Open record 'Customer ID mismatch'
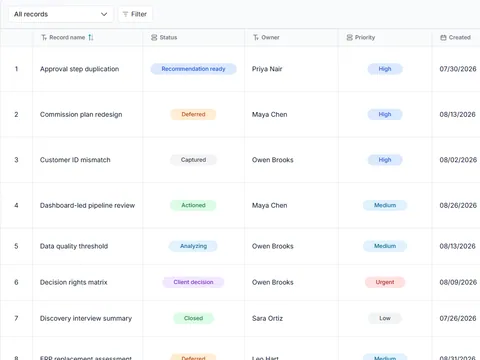 point(75,160)
